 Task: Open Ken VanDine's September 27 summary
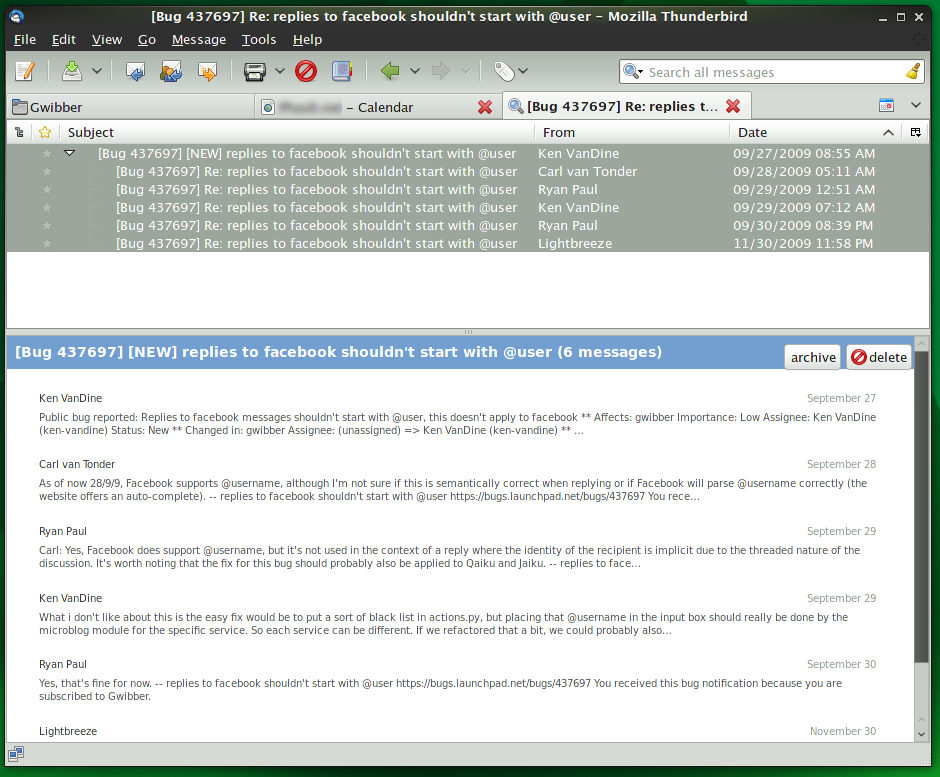(457, 414)
